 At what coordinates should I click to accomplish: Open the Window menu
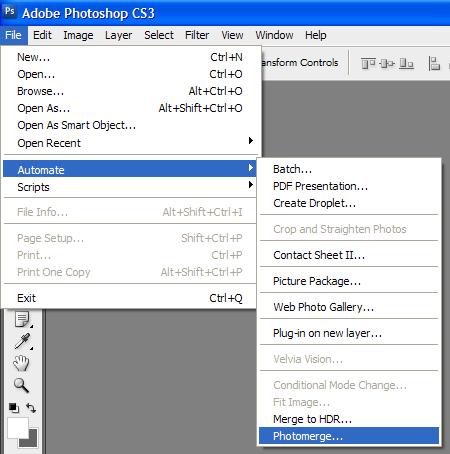(274, 35)
